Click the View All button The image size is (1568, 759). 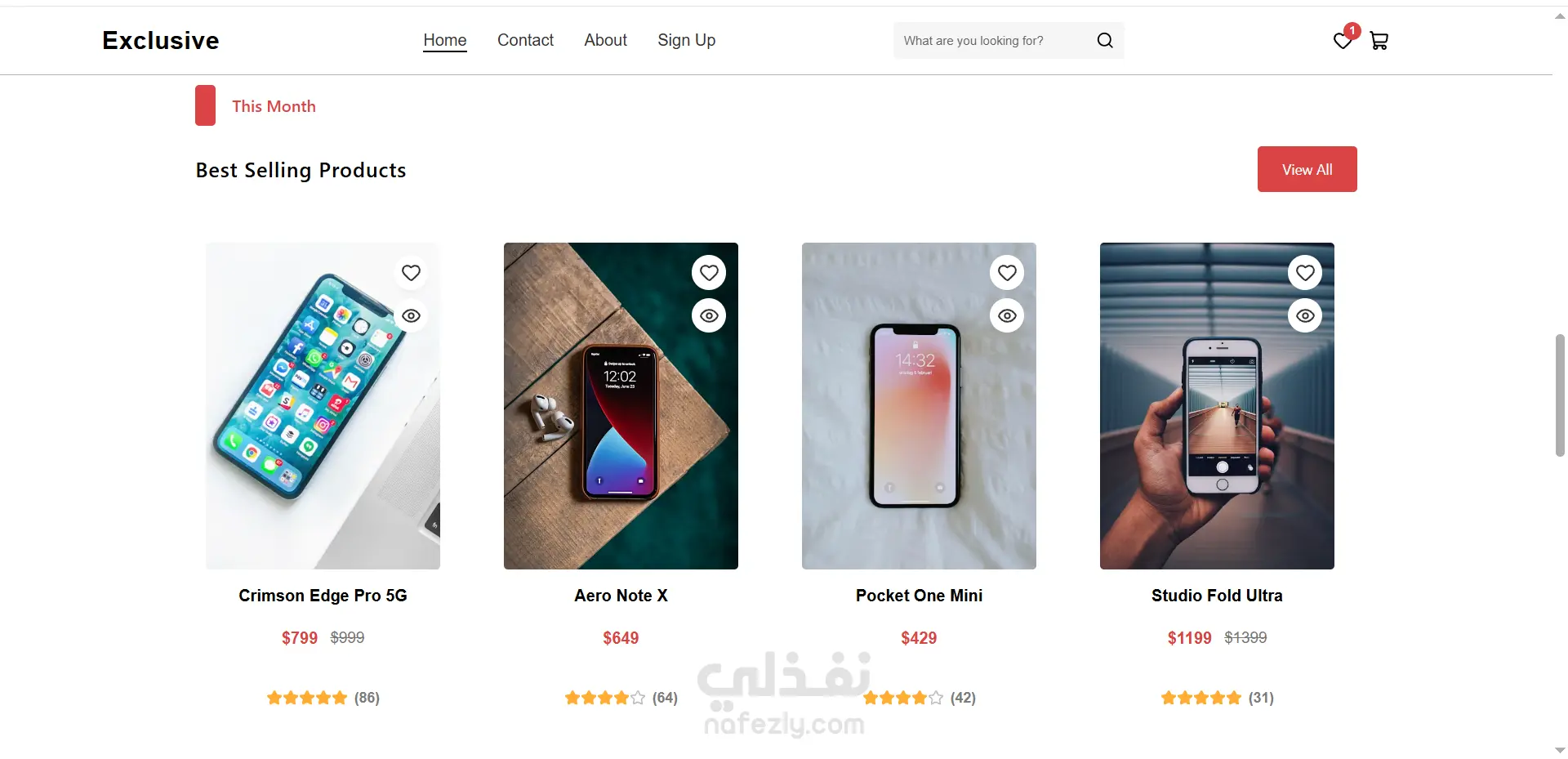[x=1307, y=169]
